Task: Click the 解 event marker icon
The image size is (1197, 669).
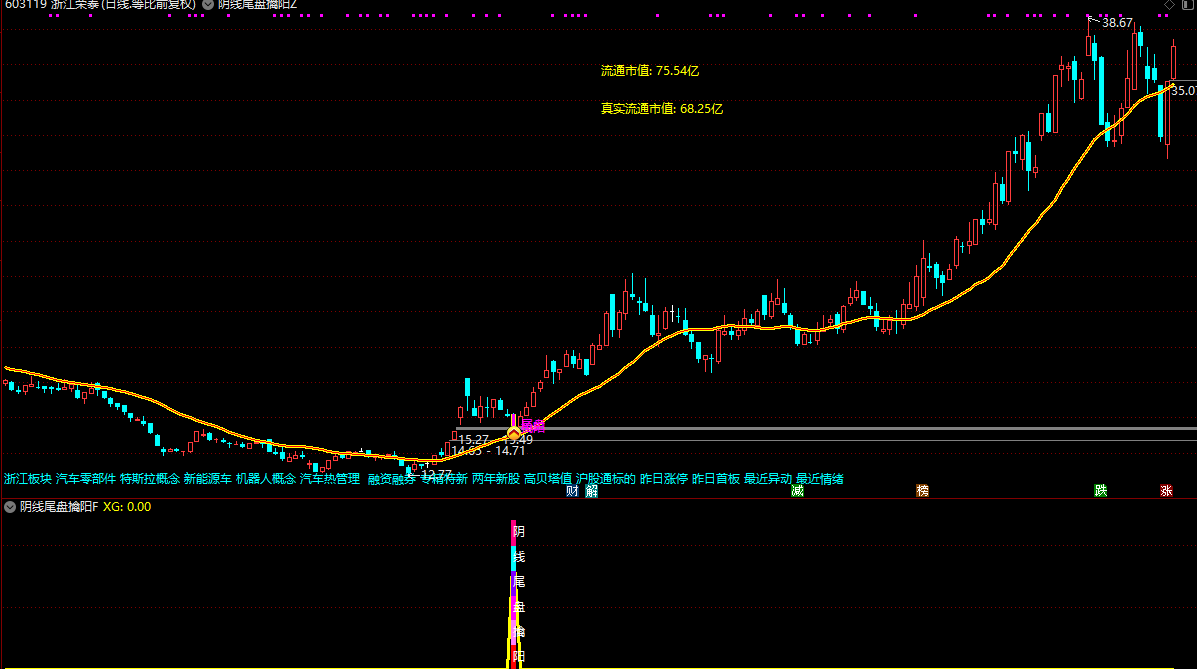Action: 591,491
